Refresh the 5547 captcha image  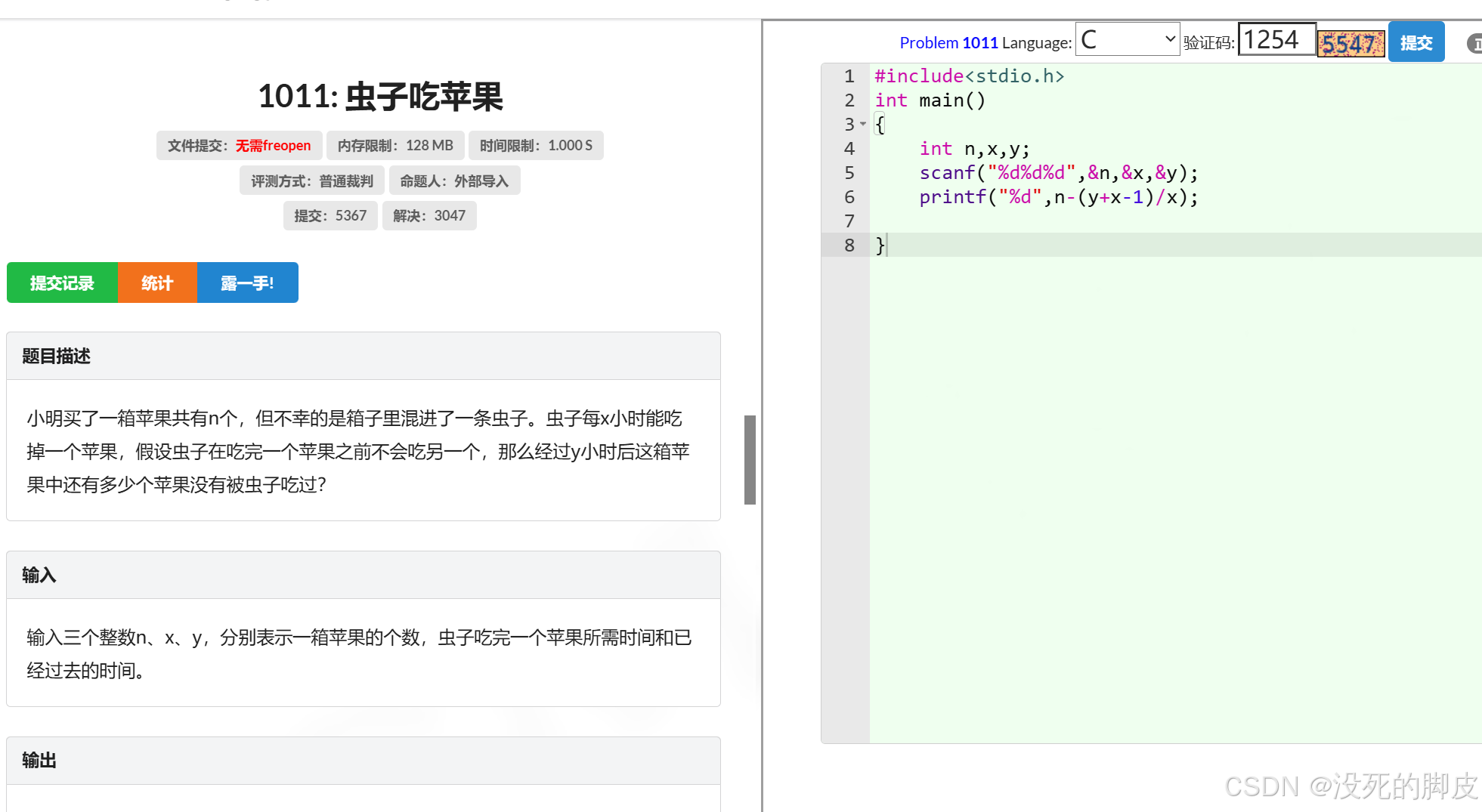click(x=1350, y=43)
